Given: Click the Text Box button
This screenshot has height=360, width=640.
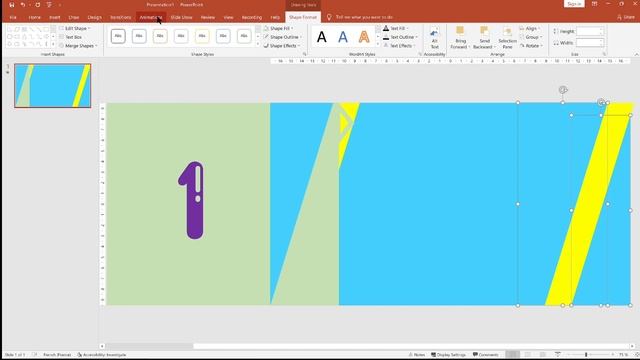Looking at the screenshot, I should [x=71, y=37].
